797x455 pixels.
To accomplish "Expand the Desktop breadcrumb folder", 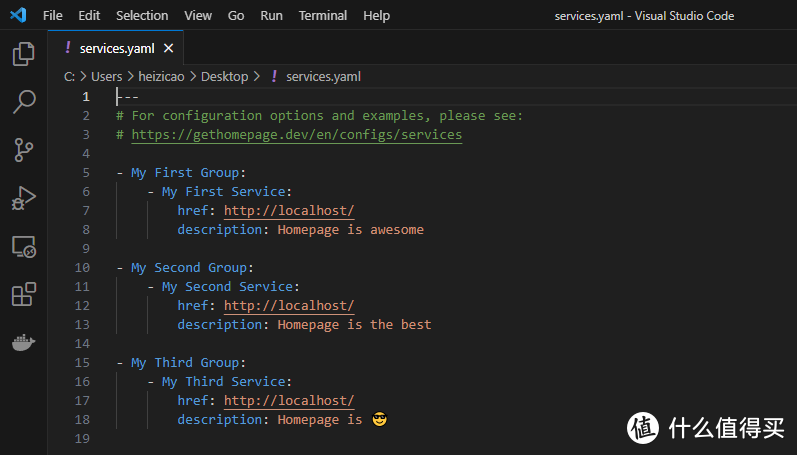I will [x=224, y=76].
